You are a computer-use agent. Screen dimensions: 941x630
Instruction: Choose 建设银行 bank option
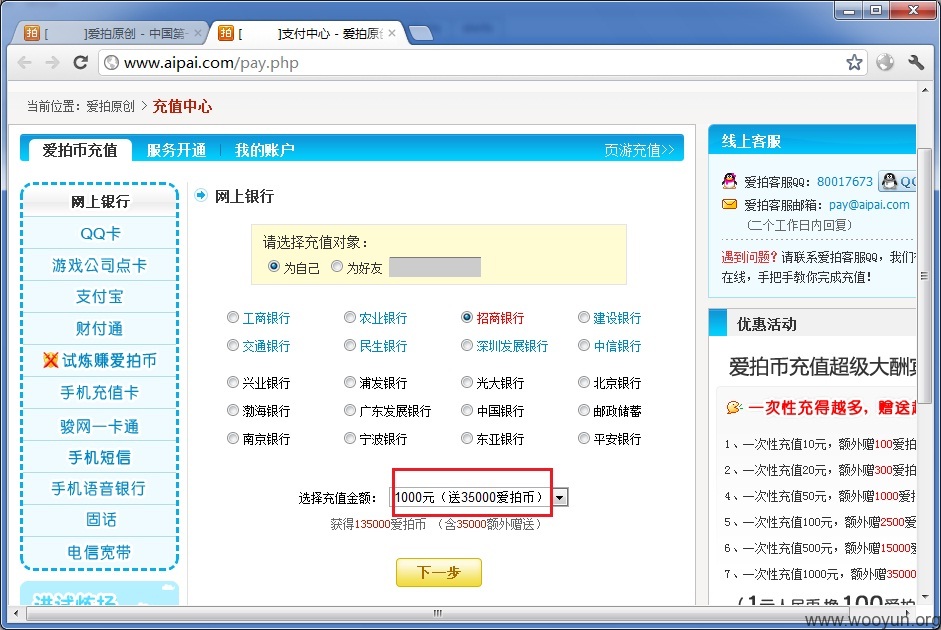(x=584, y=317)
